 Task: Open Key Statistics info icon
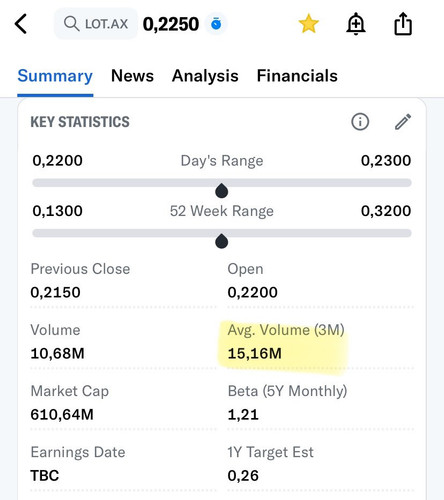pos(360,122)
